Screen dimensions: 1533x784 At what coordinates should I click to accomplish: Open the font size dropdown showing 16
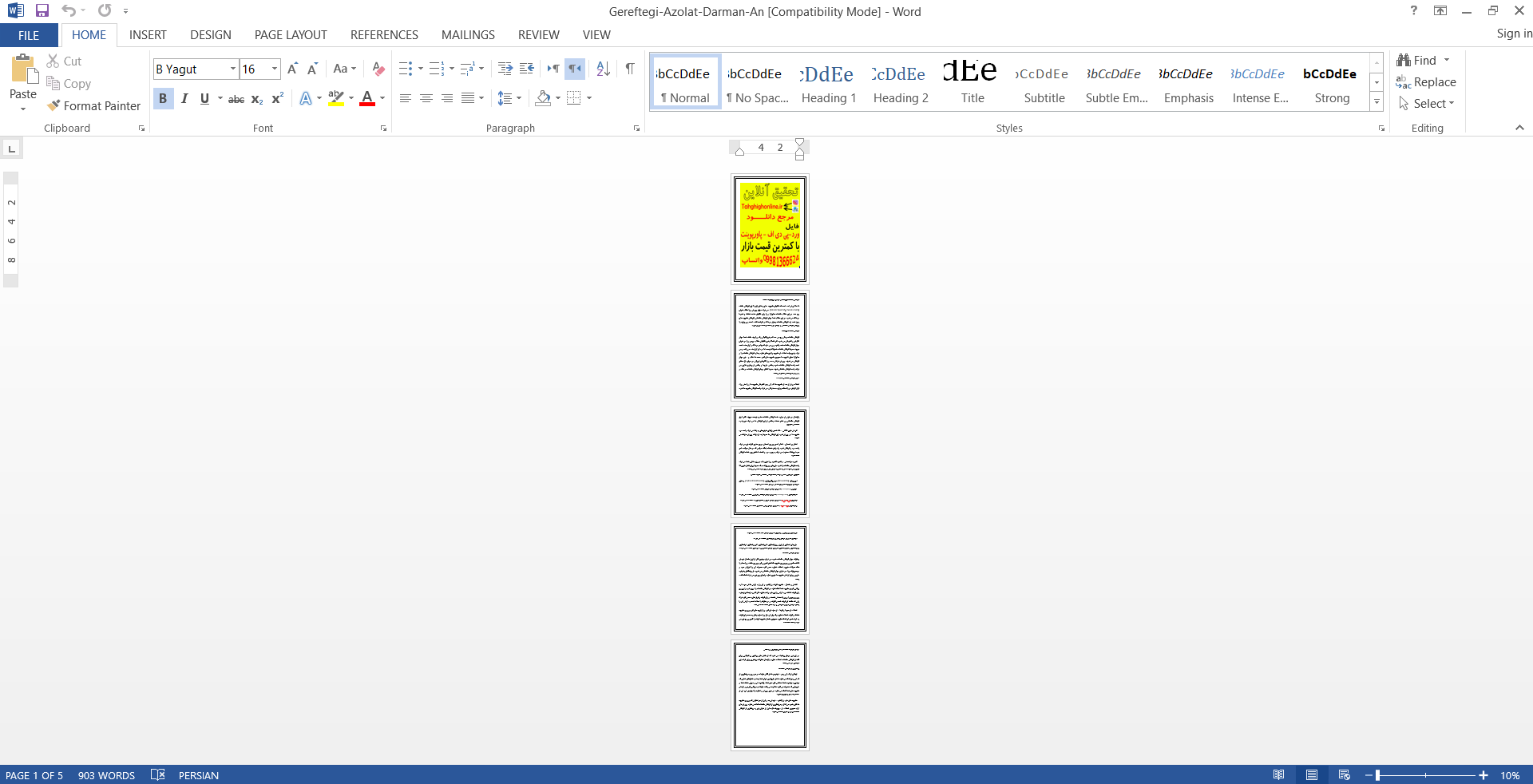pyautogui.click(x=275, y=69)
